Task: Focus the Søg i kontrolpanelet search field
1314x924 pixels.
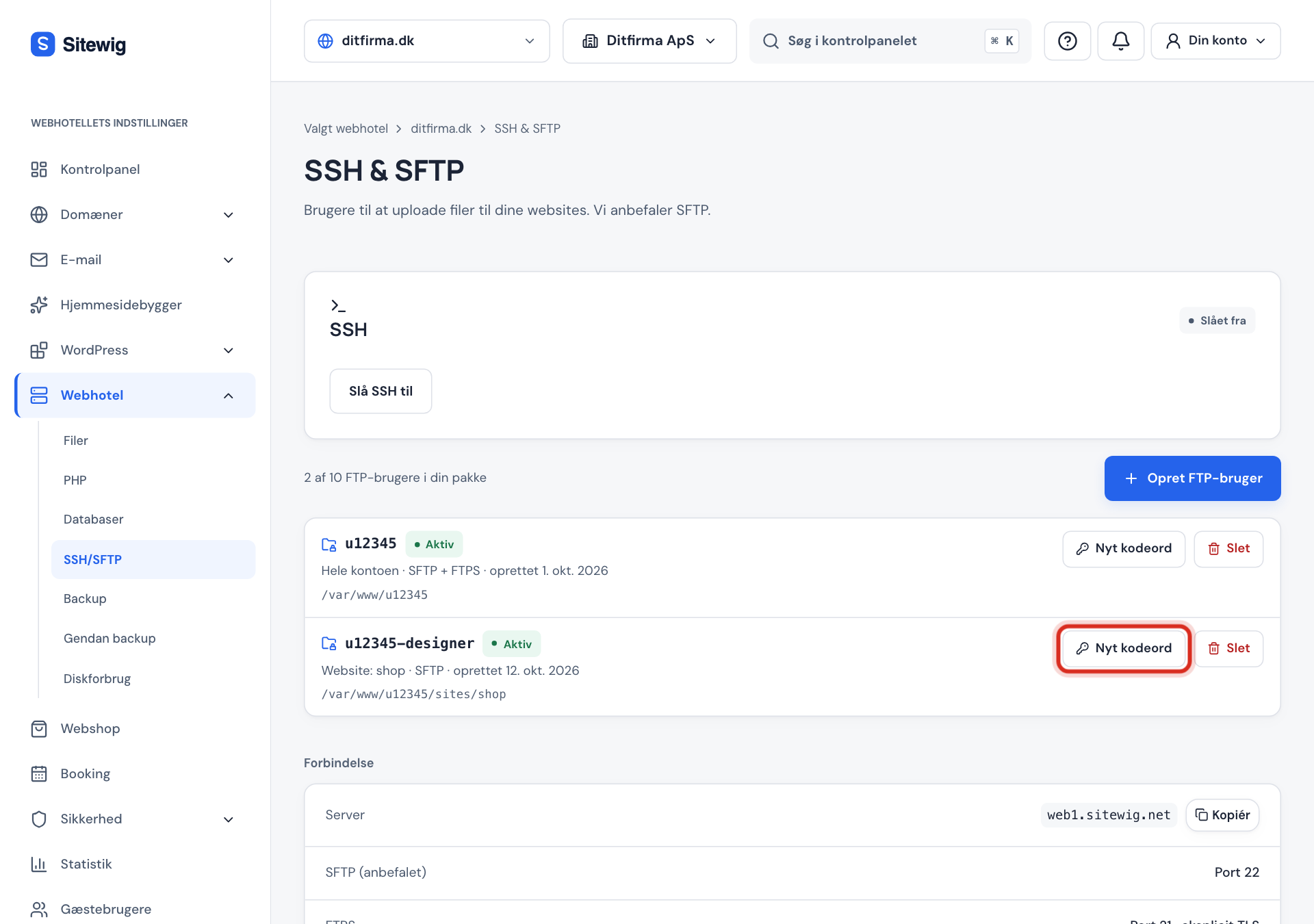Action: pos(890,41)
